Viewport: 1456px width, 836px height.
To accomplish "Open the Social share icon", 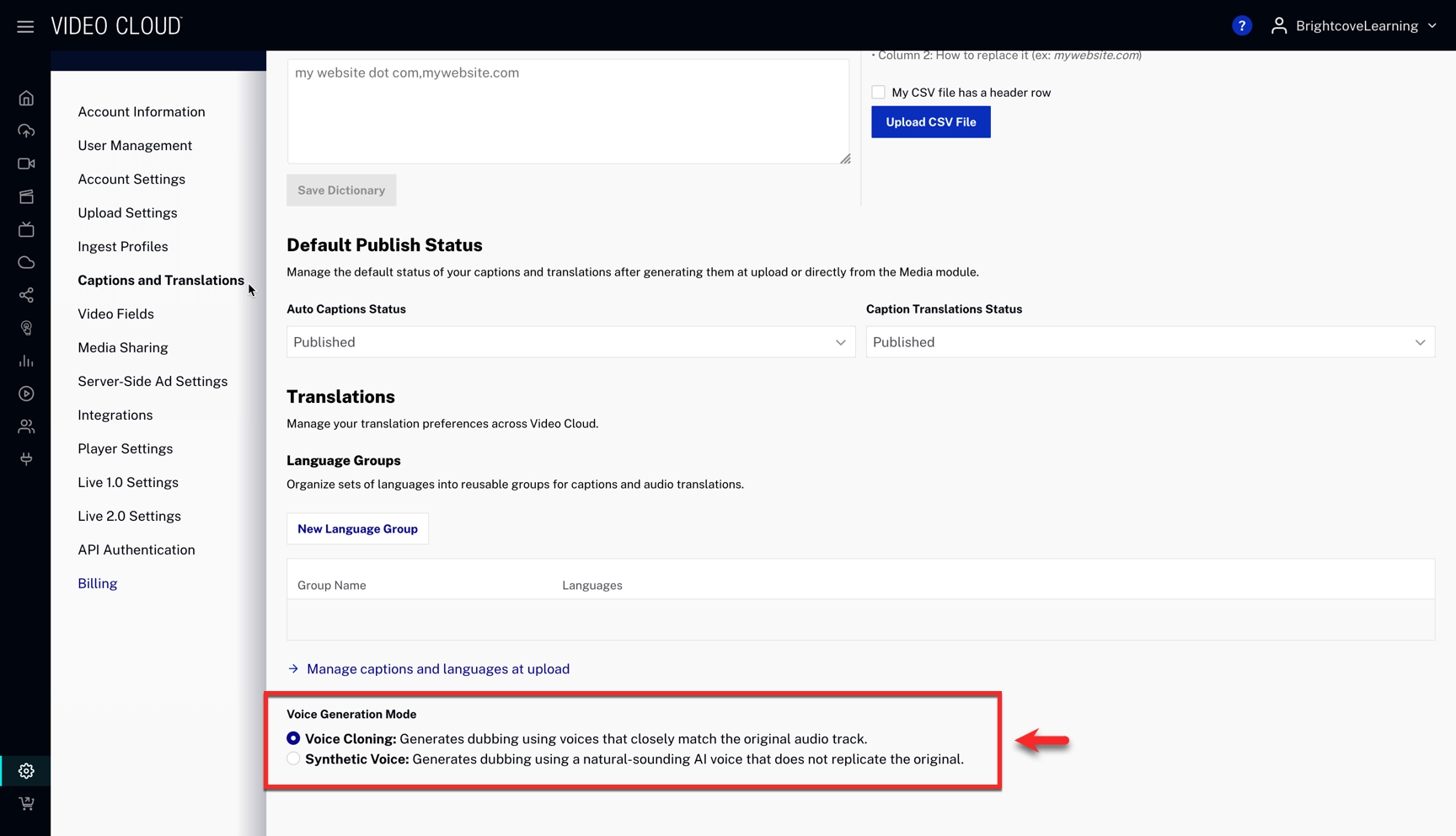I will coord(26,295).
